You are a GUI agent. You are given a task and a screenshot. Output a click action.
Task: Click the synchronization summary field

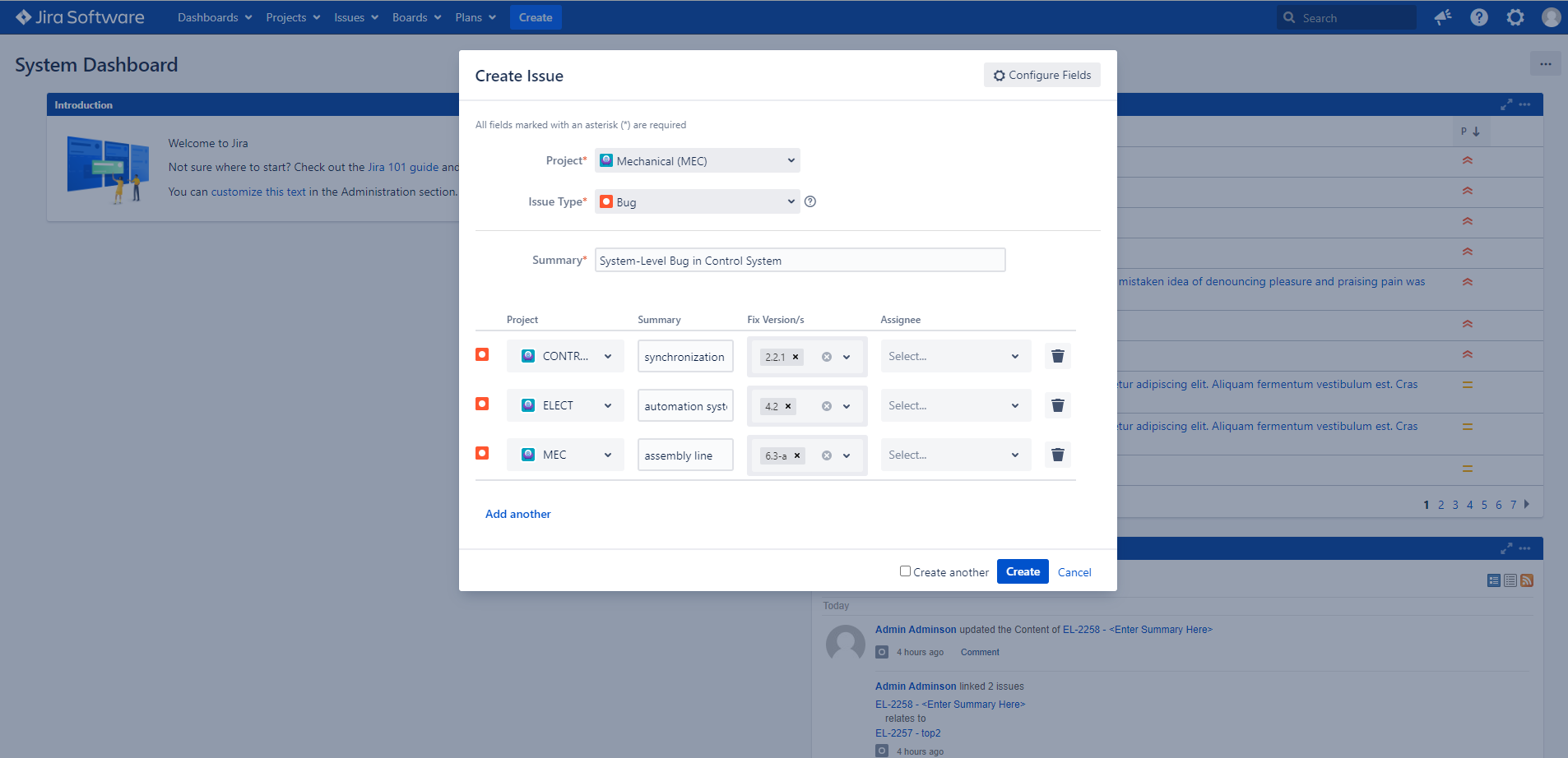[x=685, y=356]
